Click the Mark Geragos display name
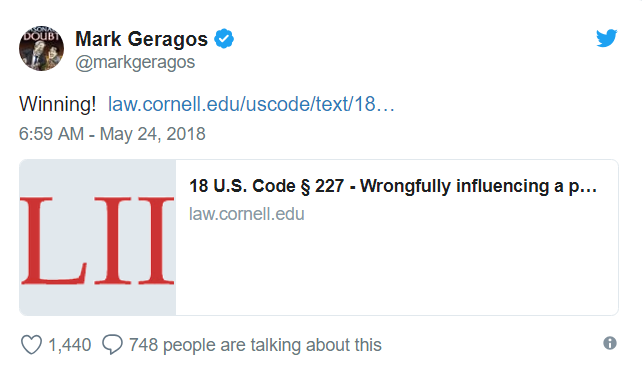This screenshot has height=365, width=642. click(141, 39)
